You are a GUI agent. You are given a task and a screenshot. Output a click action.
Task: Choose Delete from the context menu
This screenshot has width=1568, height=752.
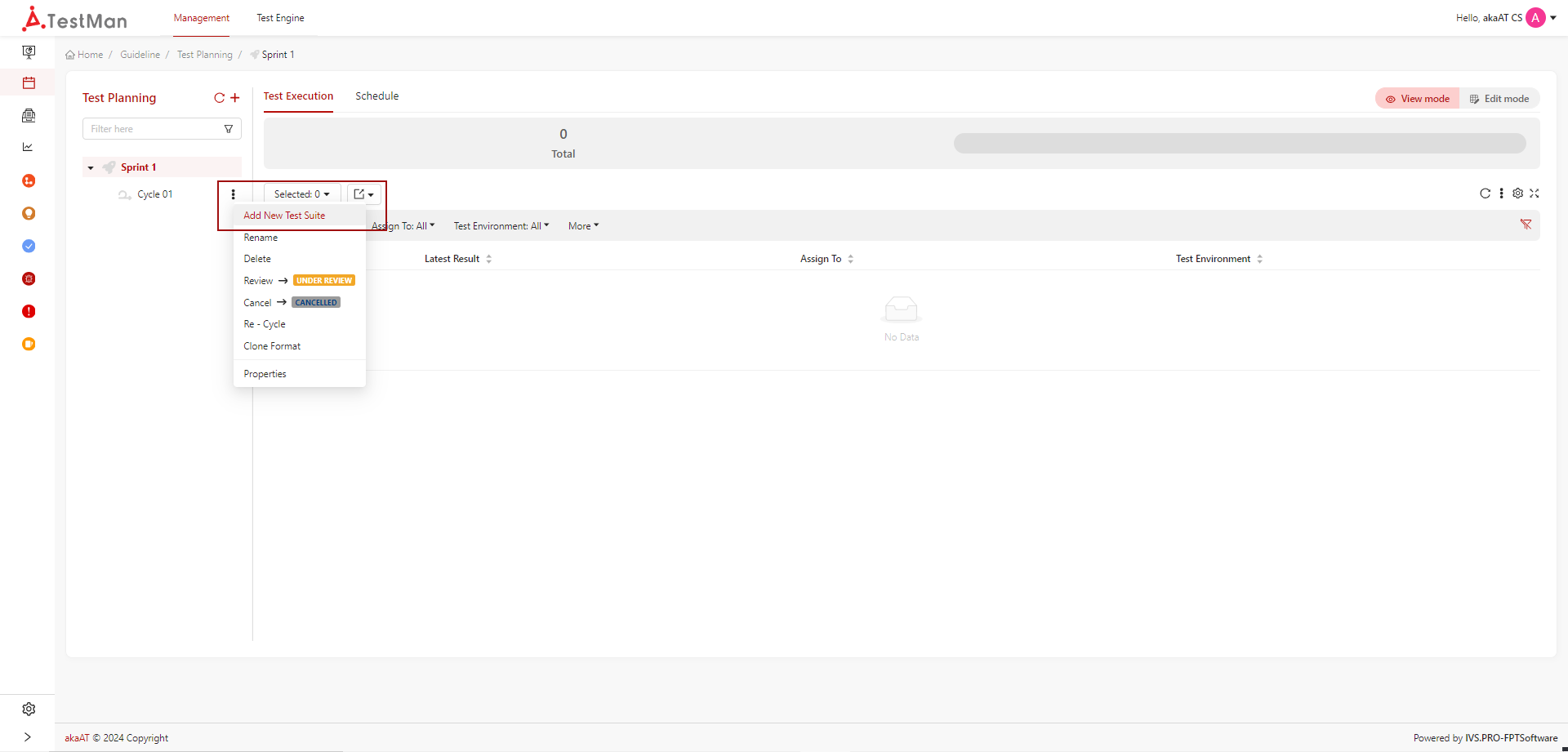point(300,259)
